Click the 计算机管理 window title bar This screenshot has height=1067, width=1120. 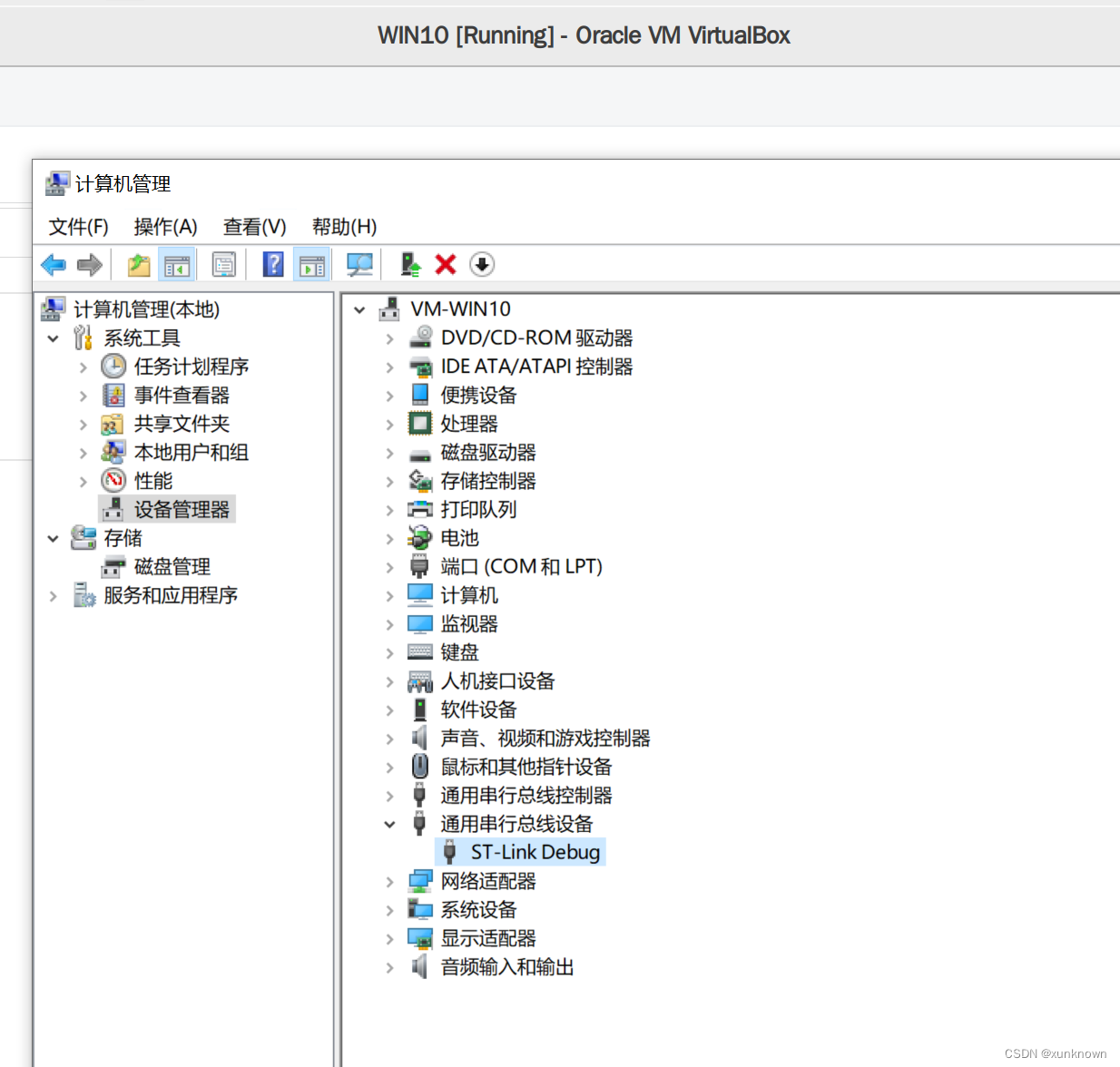[576, 183]
